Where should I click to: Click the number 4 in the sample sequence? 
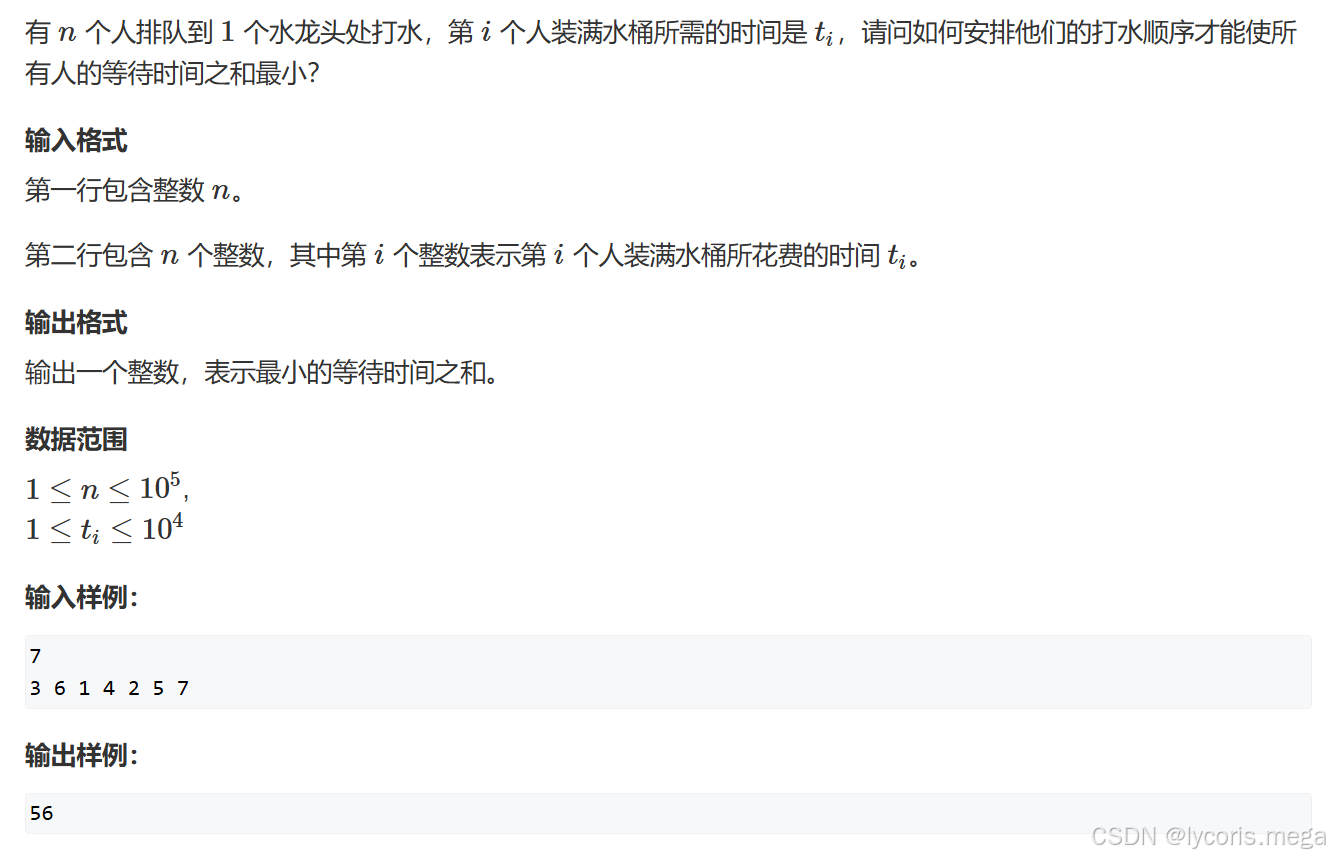109,688
